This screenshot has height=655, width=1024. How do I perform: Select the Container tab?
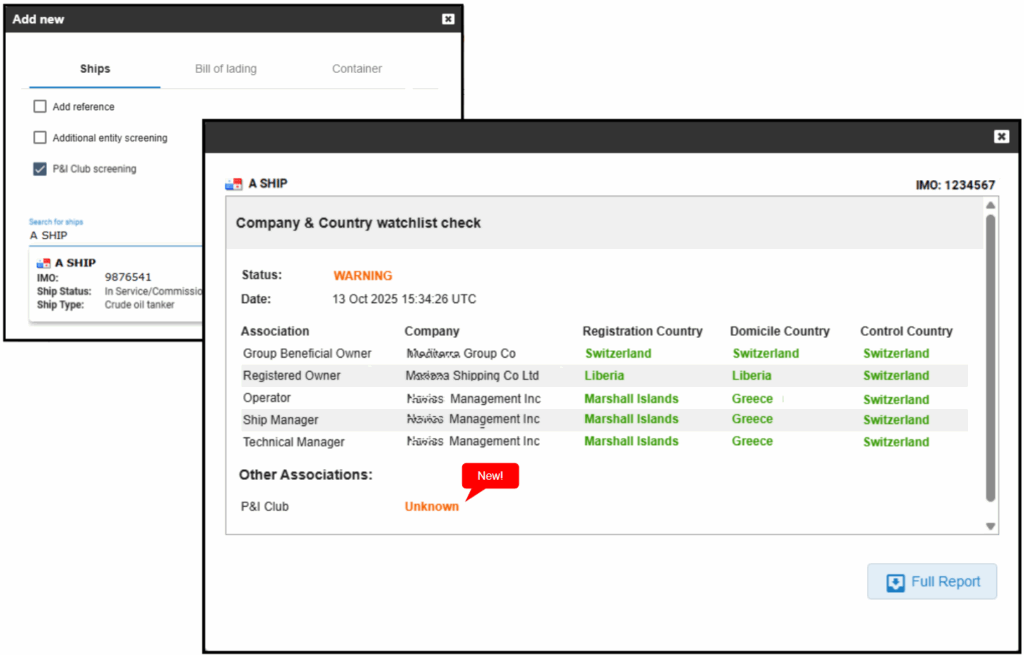357,69
